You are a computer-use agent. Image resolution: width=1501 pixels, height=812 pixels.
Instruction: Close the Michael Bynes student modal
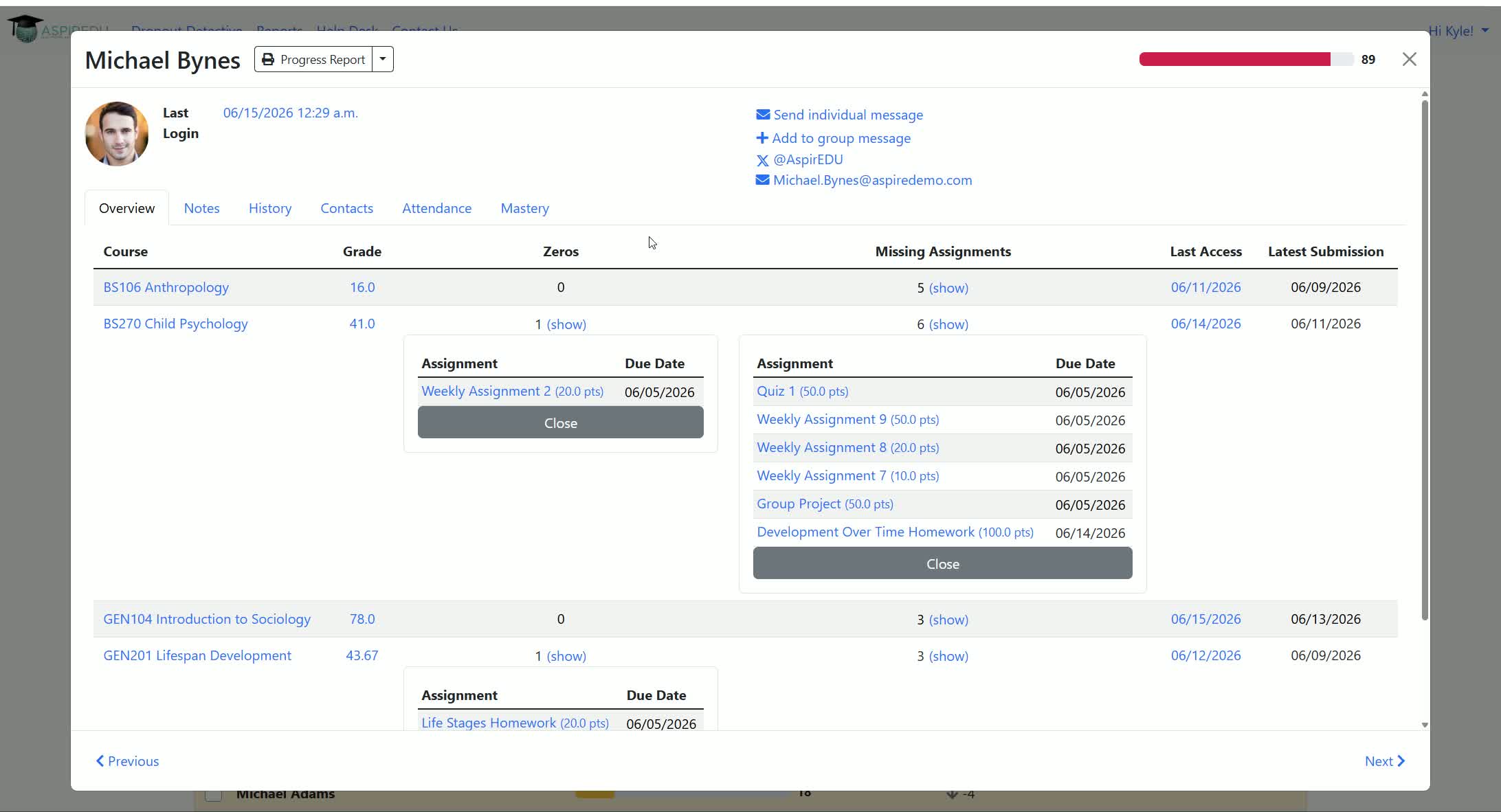[1410, 60]
